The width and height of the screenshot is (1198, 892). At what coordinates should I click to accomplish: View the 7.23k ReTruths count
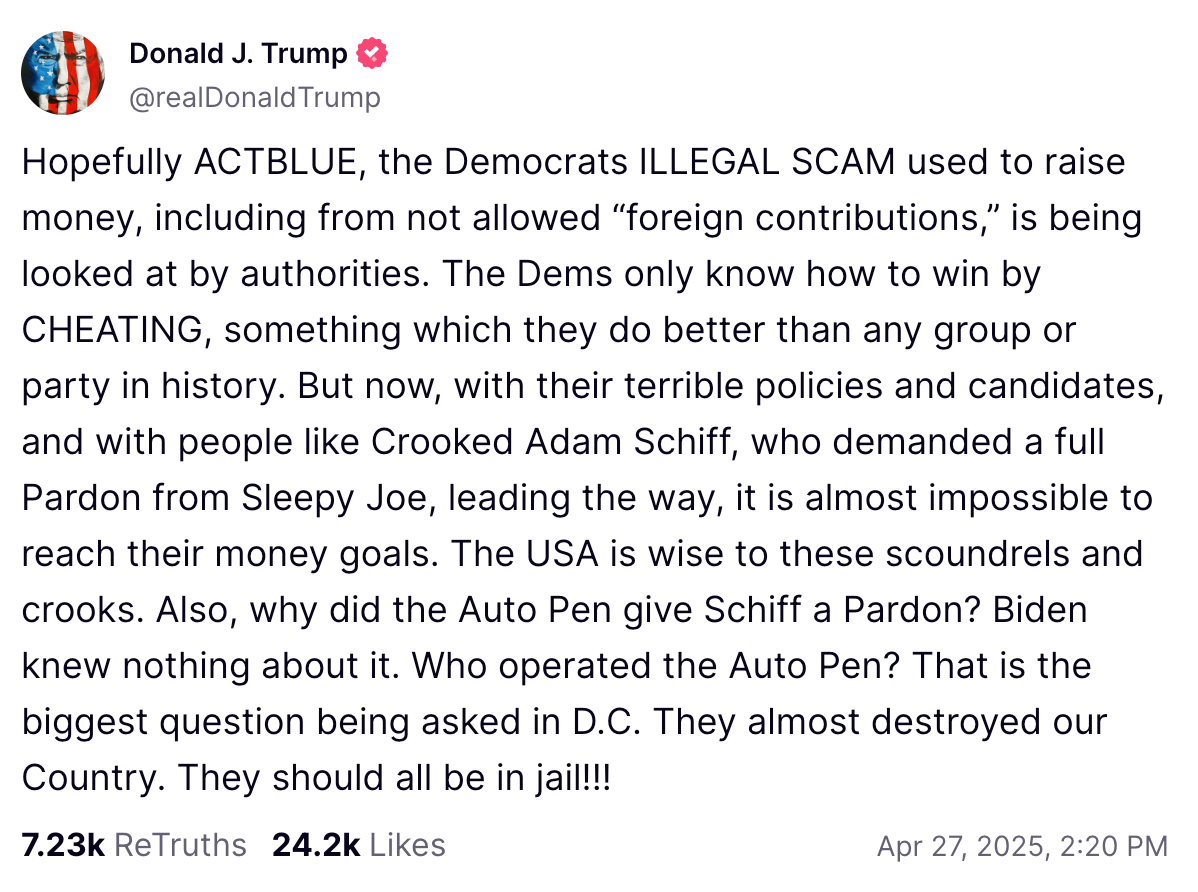click(63, 845)
